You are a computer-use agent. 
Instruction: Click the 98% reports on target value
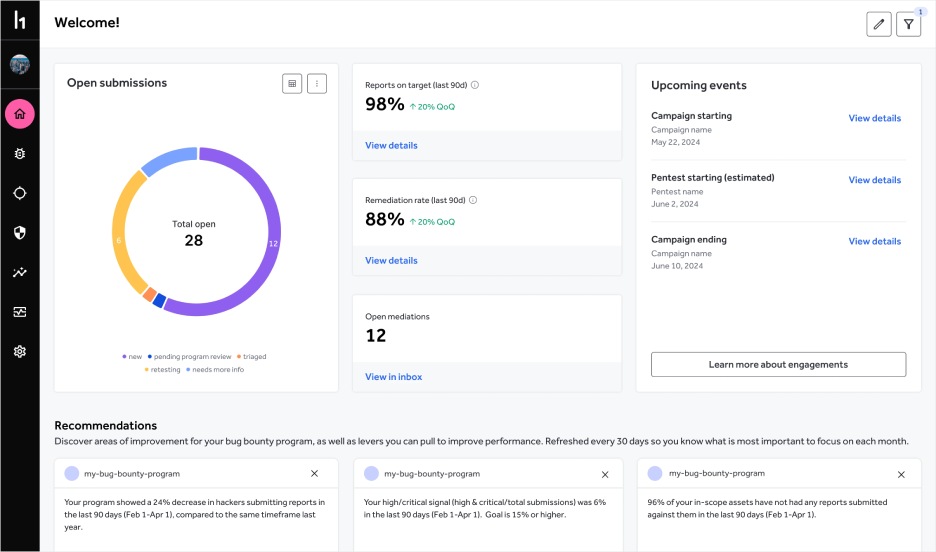pyautogui.click(x=384, y=104)
